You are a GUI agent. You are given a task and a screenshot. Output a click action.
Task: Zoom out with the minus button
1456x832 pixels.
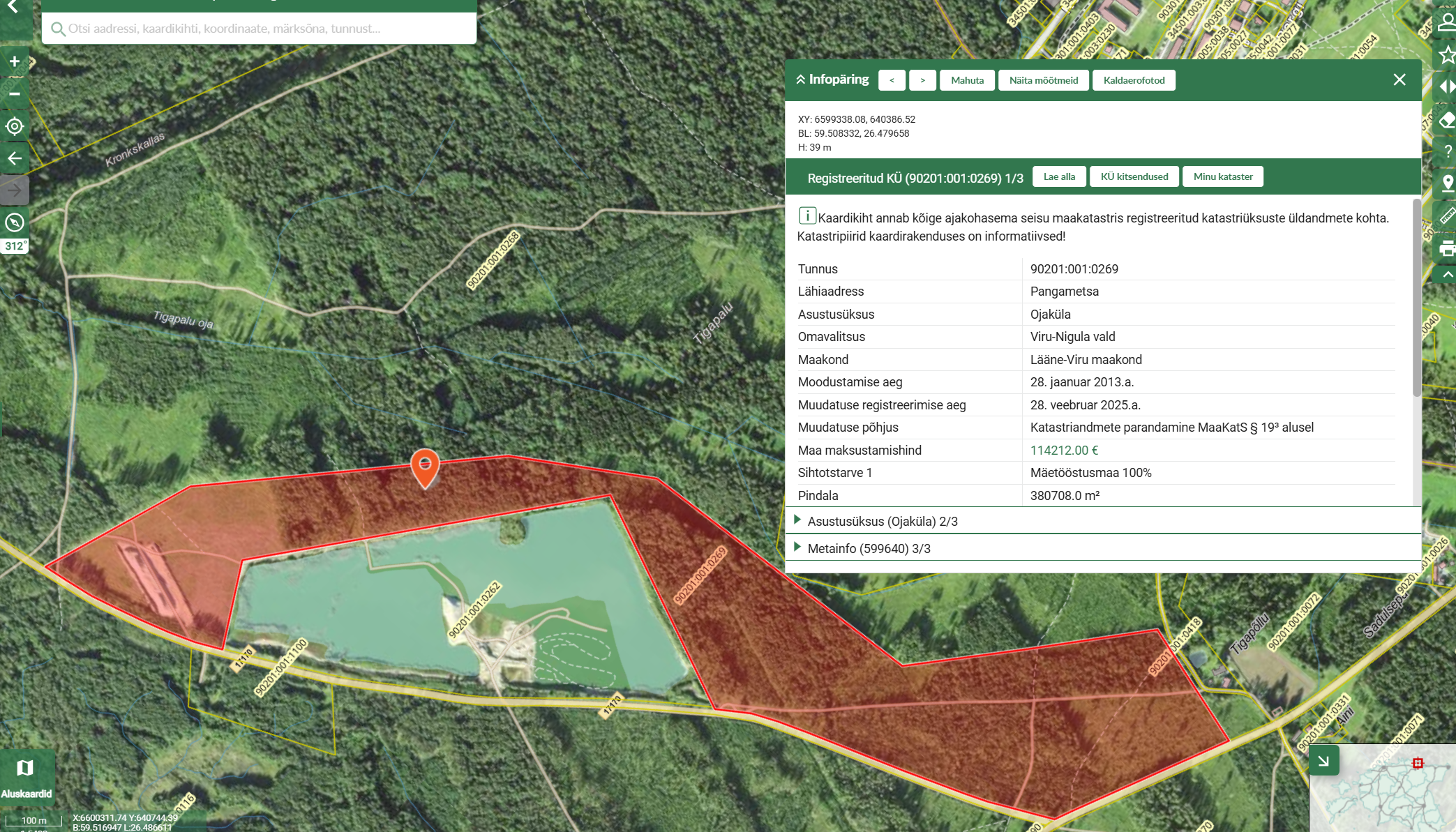(x=15, y=93)
